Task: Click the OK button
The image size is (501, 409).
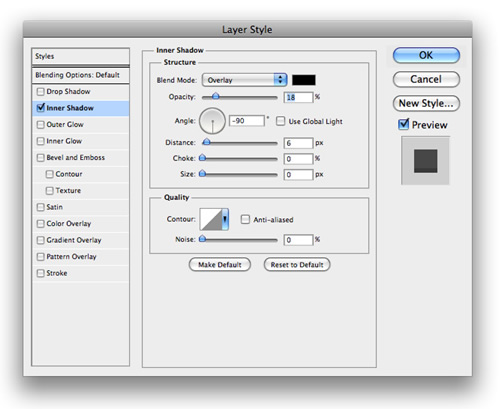Action: [x=426, y=55]
